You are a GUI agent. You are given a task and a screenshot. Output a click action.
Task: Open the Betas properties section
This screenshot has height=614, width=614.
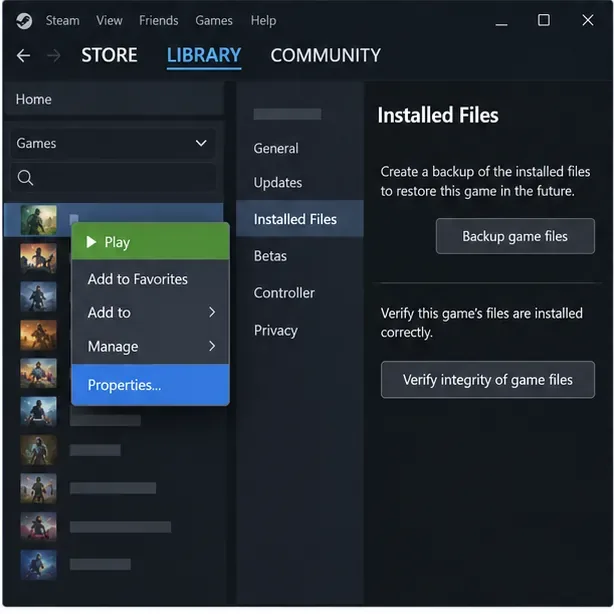tap(270, 256)
